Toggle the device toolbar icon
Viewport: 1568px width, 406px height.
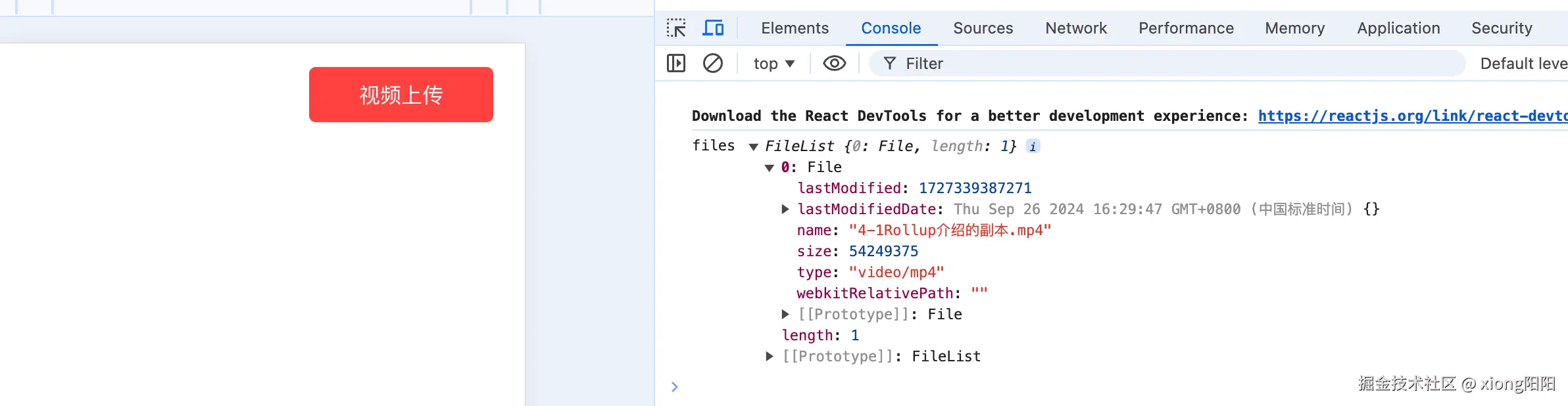713,28
